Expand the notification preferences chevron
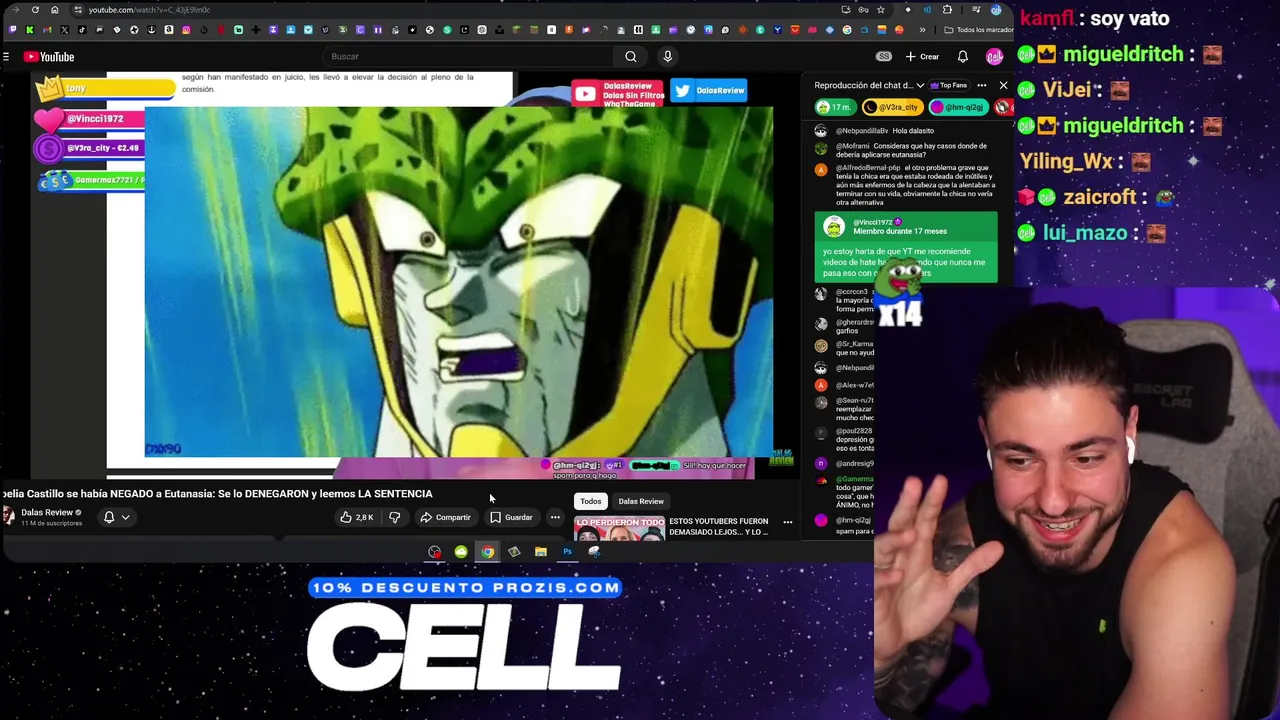Screen dimensions: 1280x720 (x=125, y=517)
